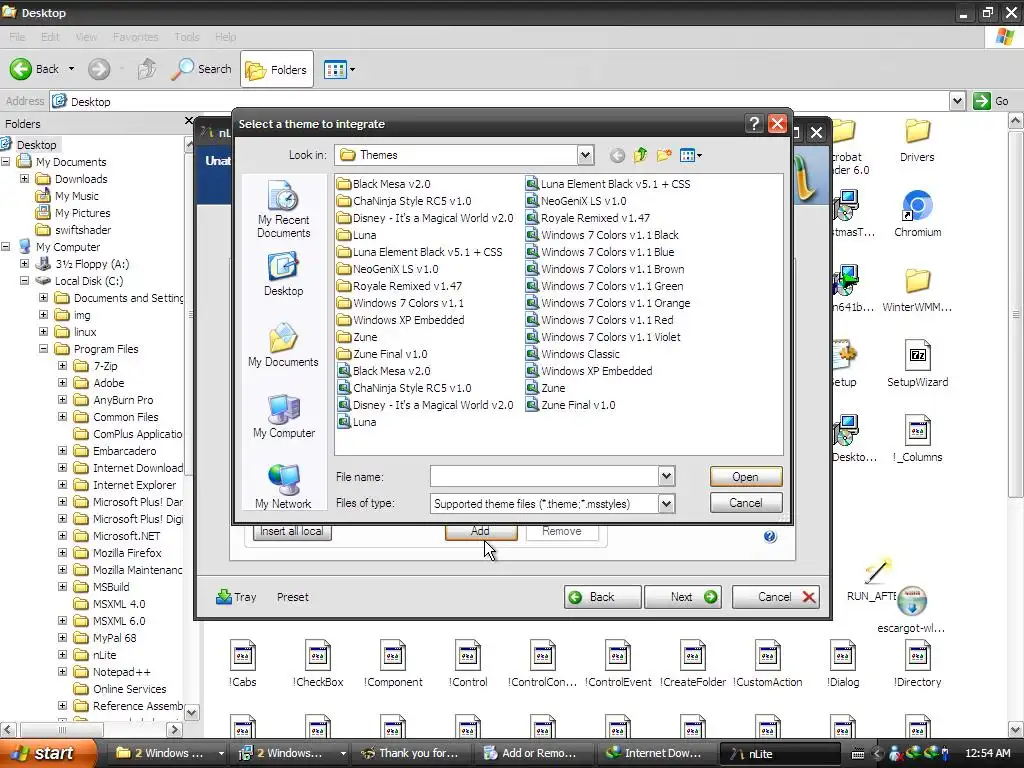Click the Start button

click(48, 753)
